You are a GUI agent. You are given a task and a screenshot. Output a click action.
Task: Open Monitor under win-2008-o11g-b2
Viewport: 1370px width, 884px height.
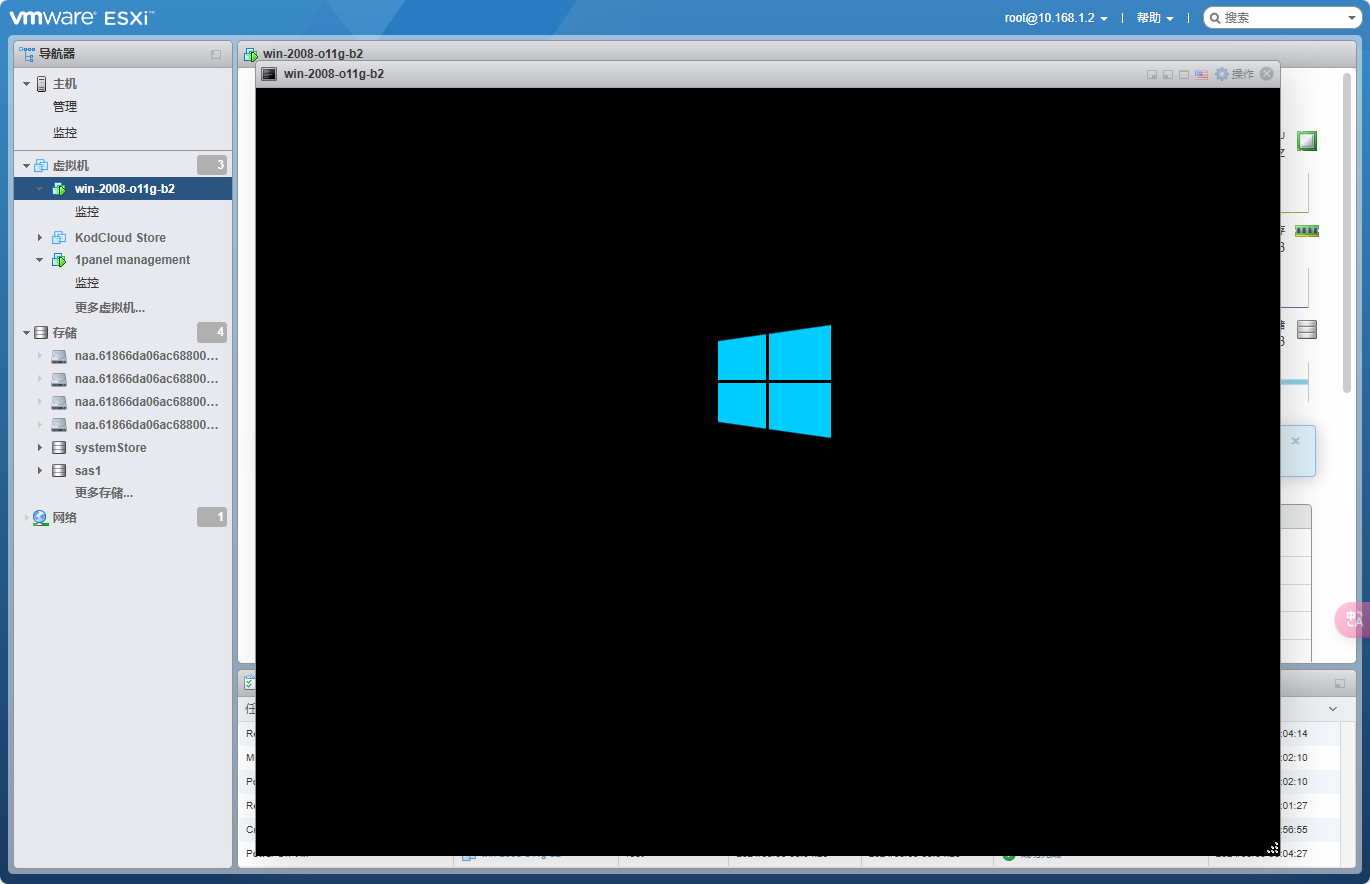(x=87, y=212)
